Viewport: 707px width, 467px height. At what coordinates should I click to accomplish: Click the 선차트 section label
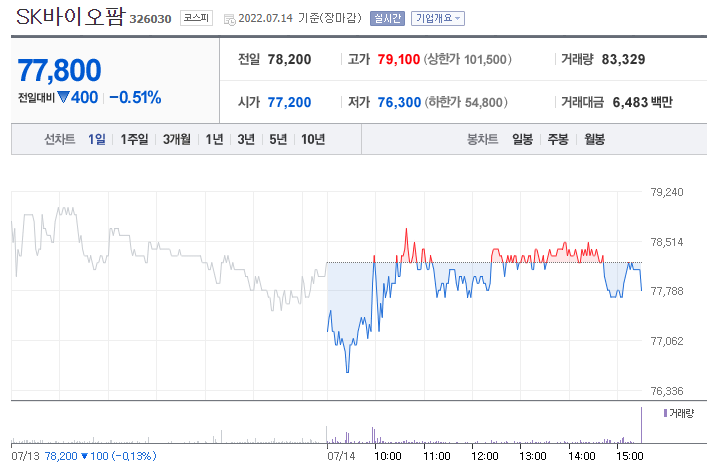click(59, 139)
